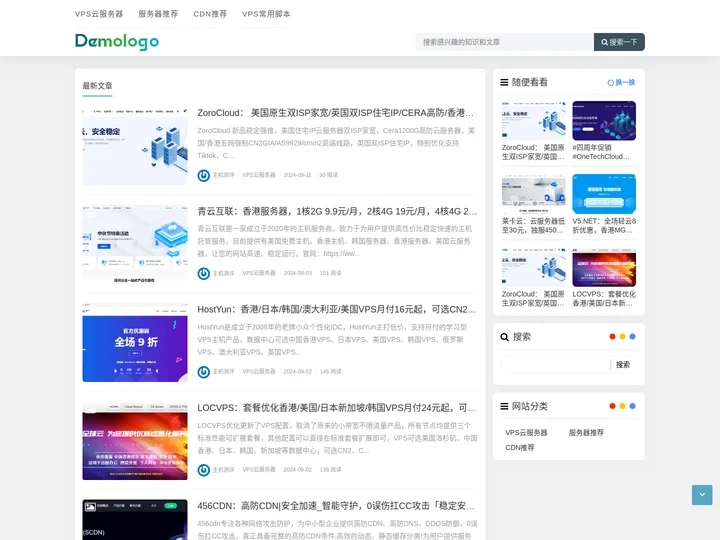Open the 456CDN article thumbnail
The height and width of the screenshot is (540, 720).
pyautogui.click(x=135, y=520)
